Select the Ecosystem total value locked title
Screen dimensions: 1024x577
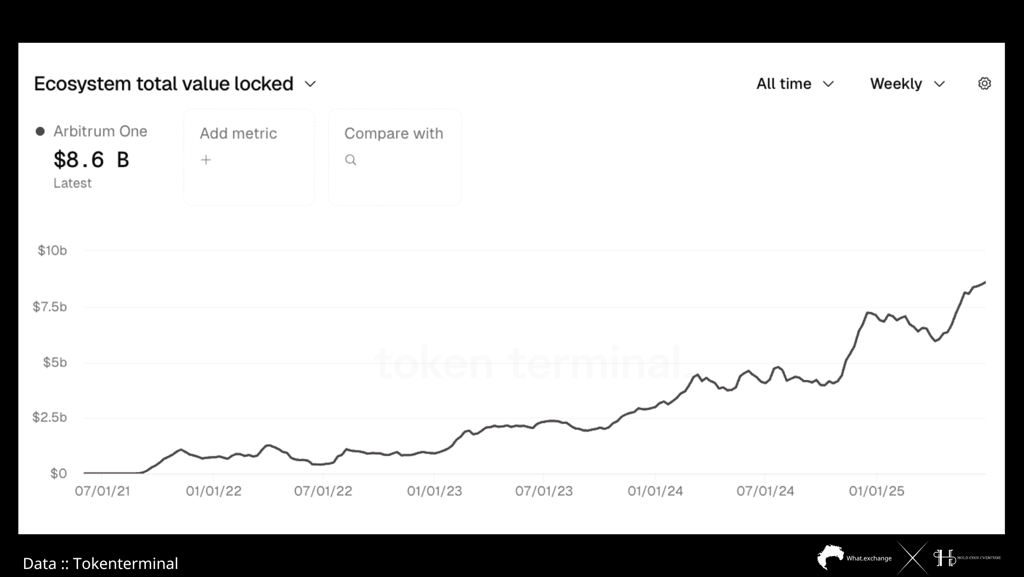coord(163,84)
